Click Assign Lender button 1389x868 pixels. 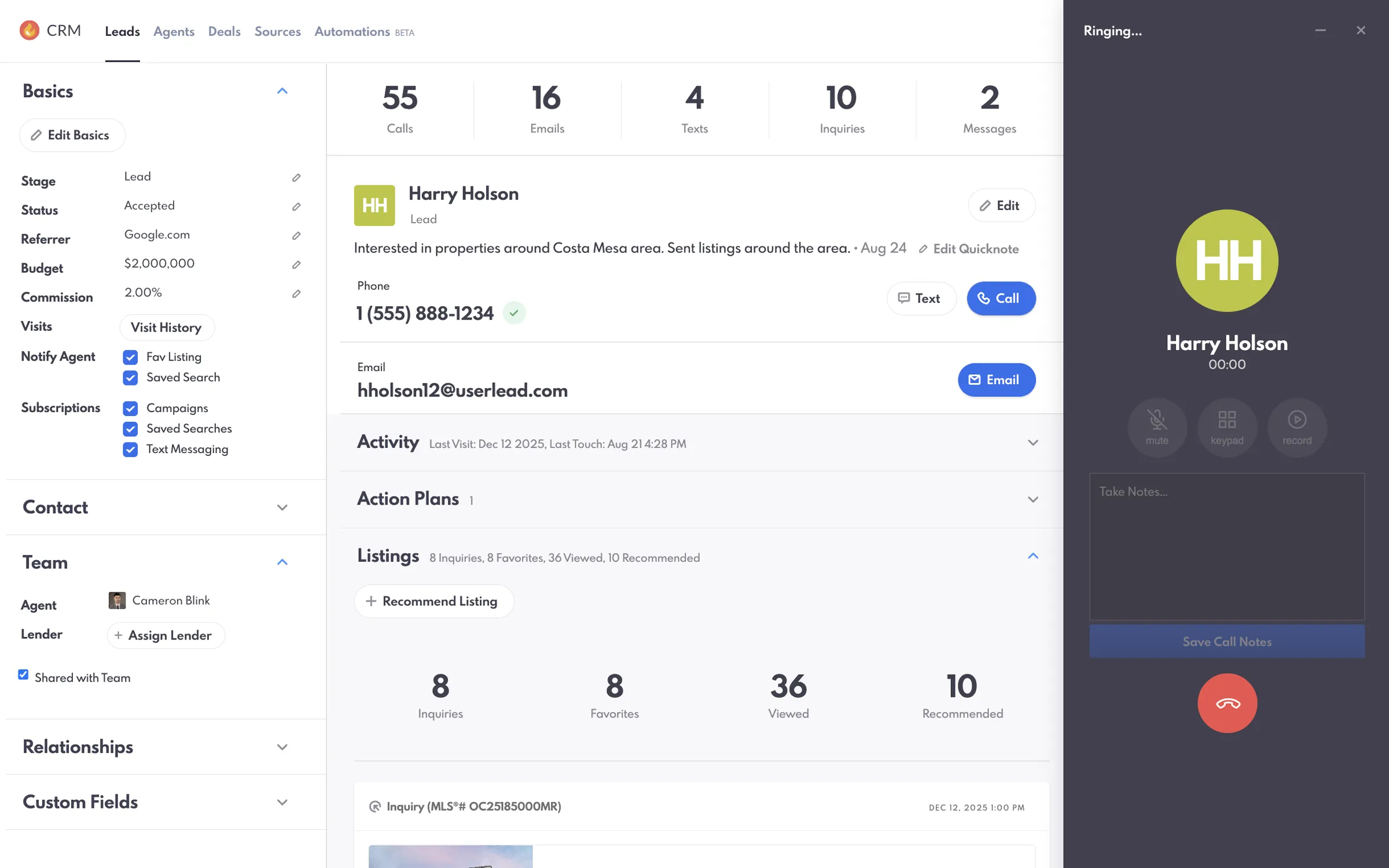point(166,635)
